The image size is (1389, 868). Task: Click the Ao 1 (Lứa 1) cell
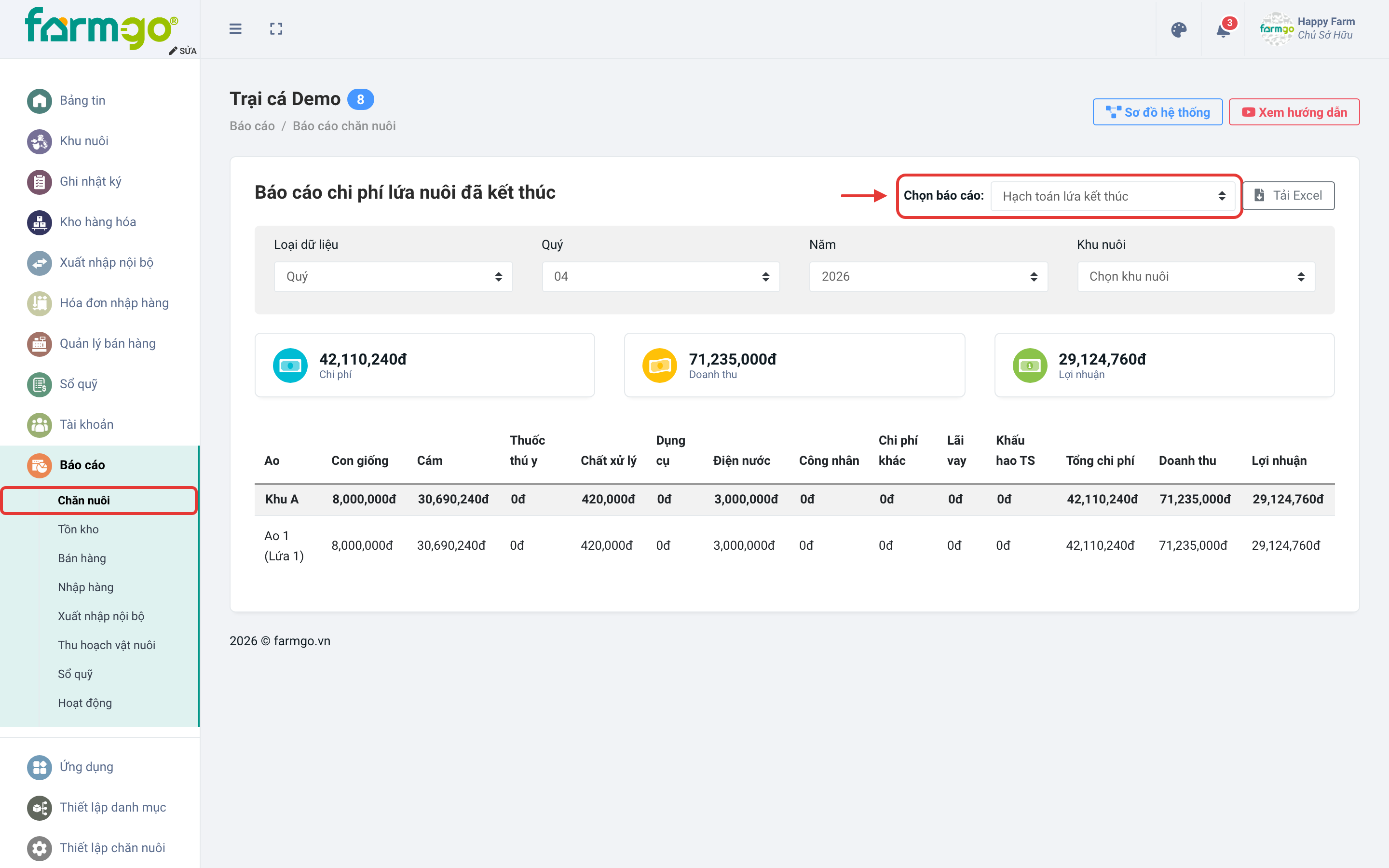point(284,545)
